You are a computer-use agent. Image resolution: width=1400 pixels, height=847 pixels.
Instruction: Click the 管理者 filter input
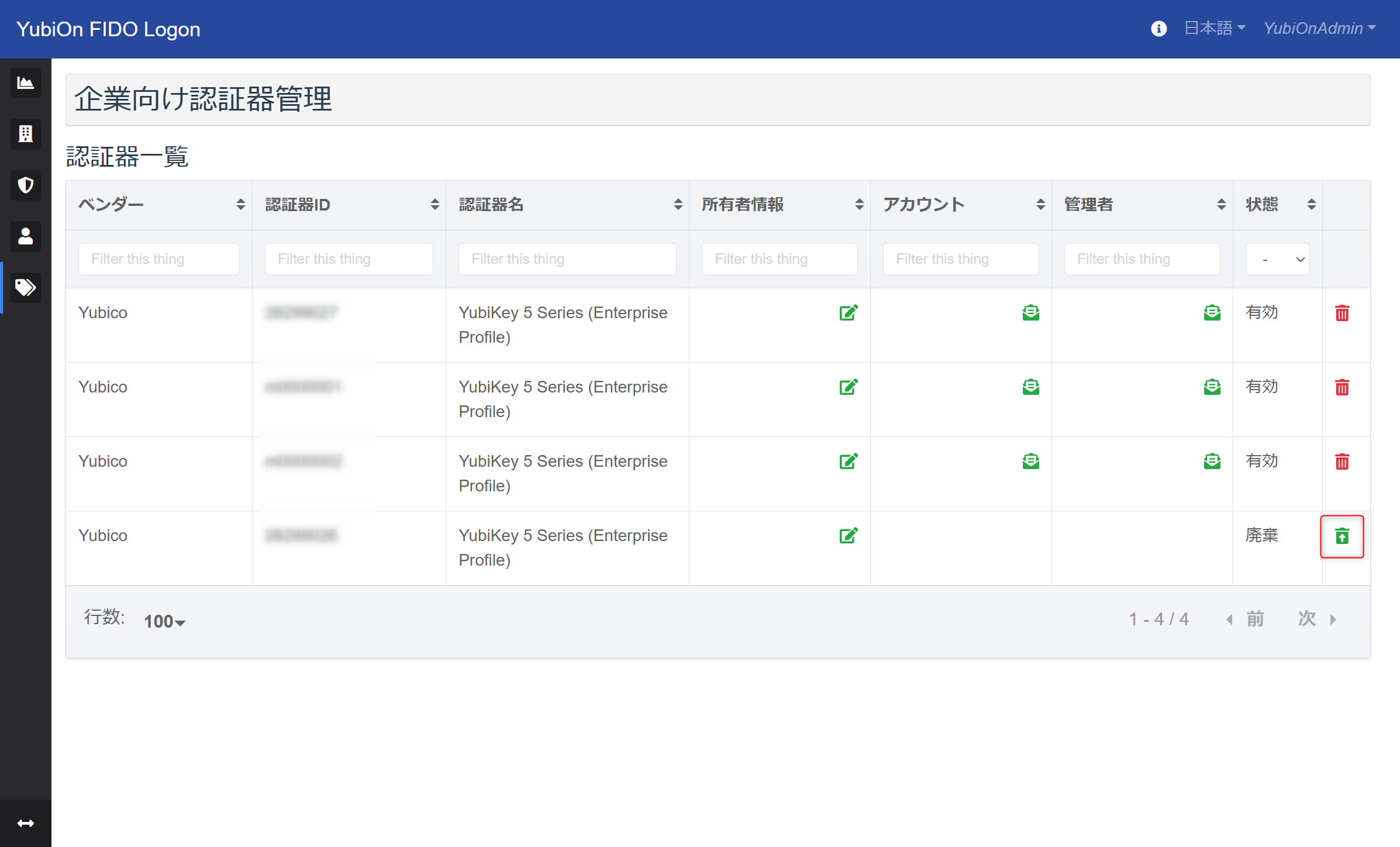click(1142, 259)
